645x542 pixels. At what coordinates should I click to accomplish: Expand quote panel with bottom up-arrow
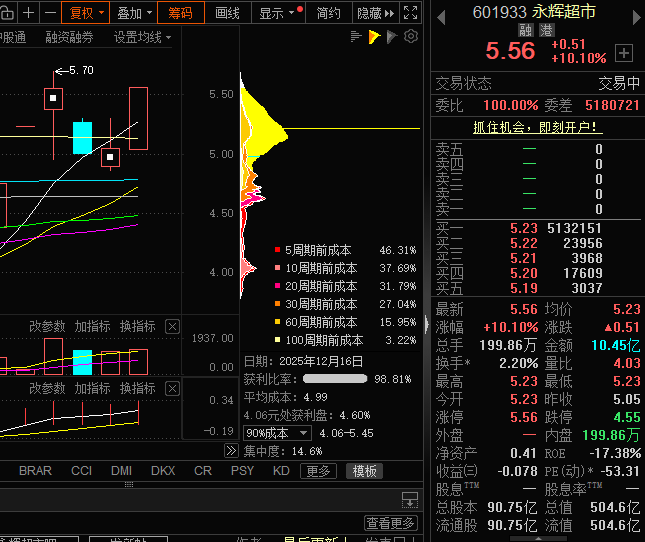click(x=538, y=538)
